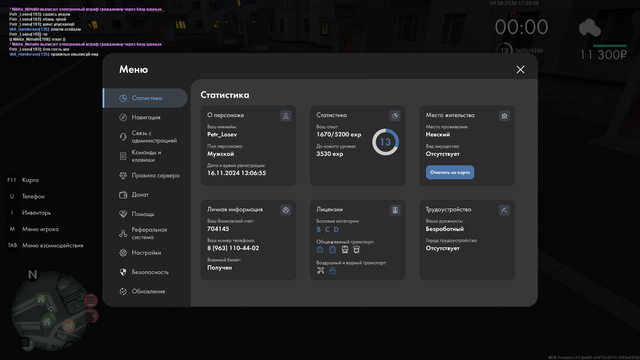Click the second blue public transport icon
This screenshot has width=640, height=360.
click(x=333, y=249)
